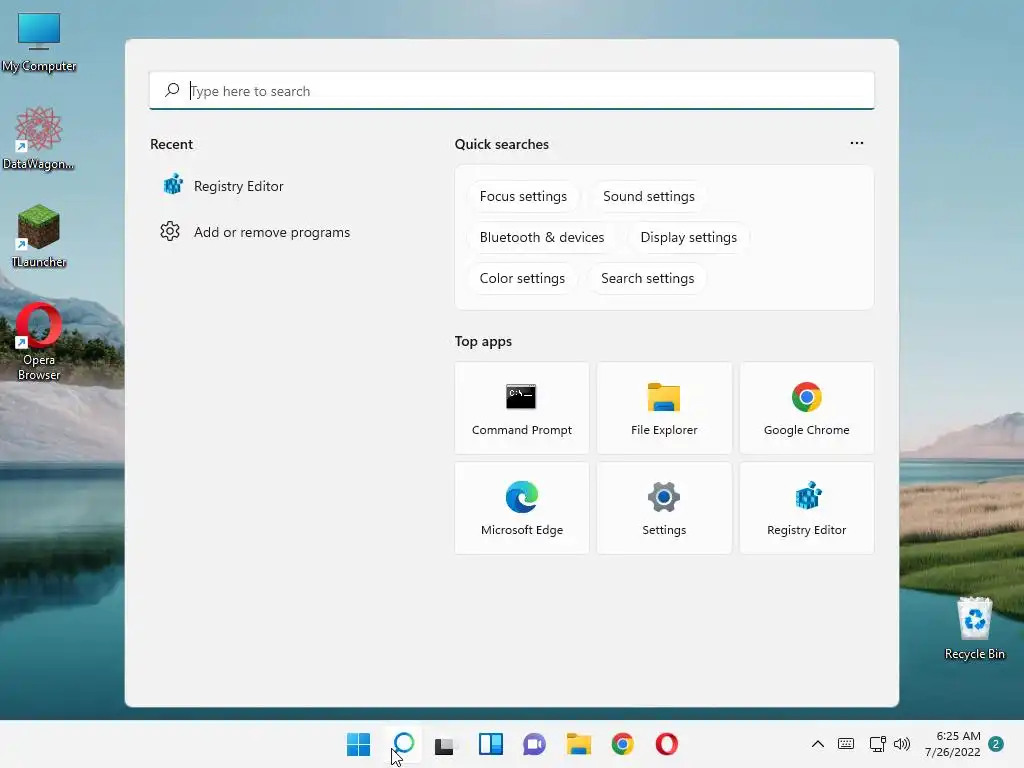
Task: Choose Display settings quick search
Action: [x=688, y=238]
